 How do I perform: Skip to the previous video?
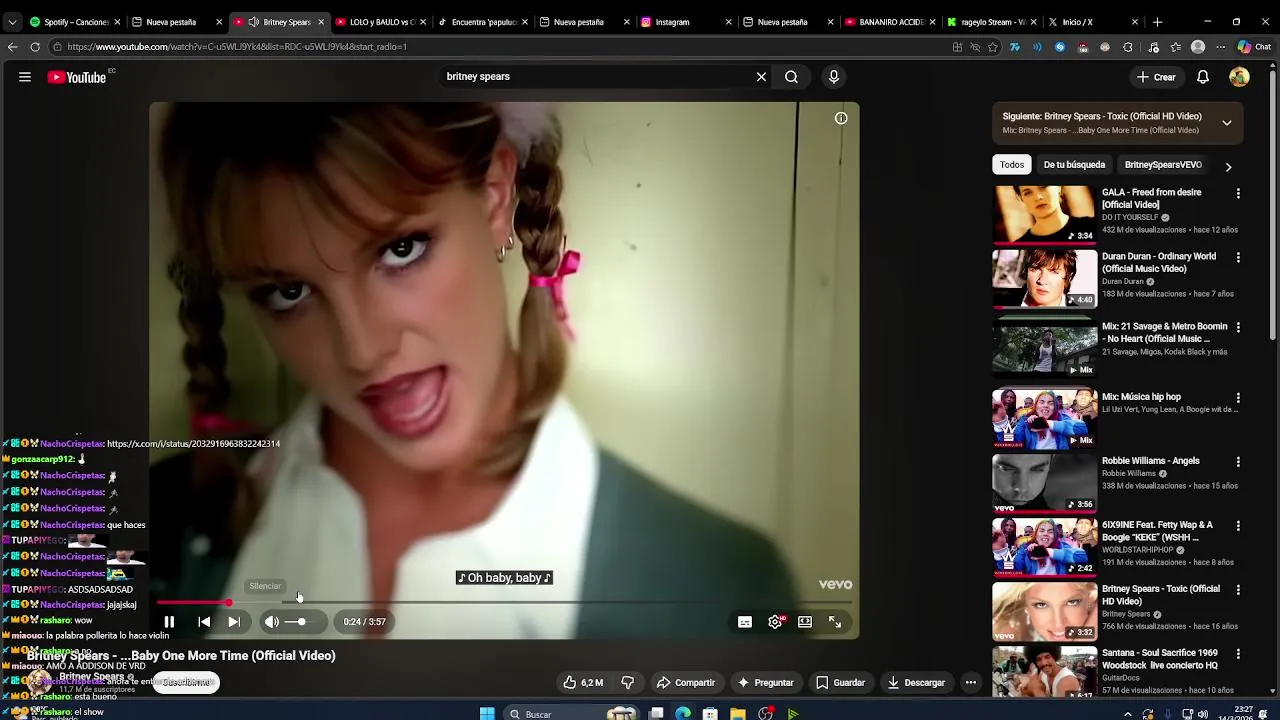(204, 622)
